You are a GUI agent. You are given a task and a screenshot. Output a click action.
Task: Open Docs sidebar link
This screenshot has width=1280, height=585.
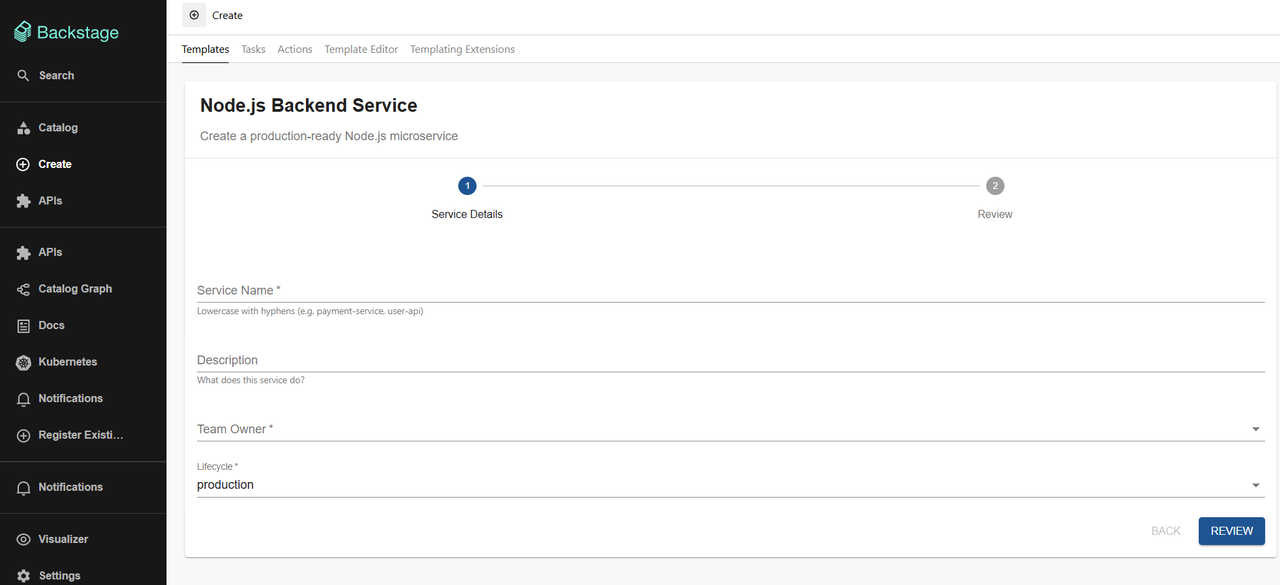(83, 326)
